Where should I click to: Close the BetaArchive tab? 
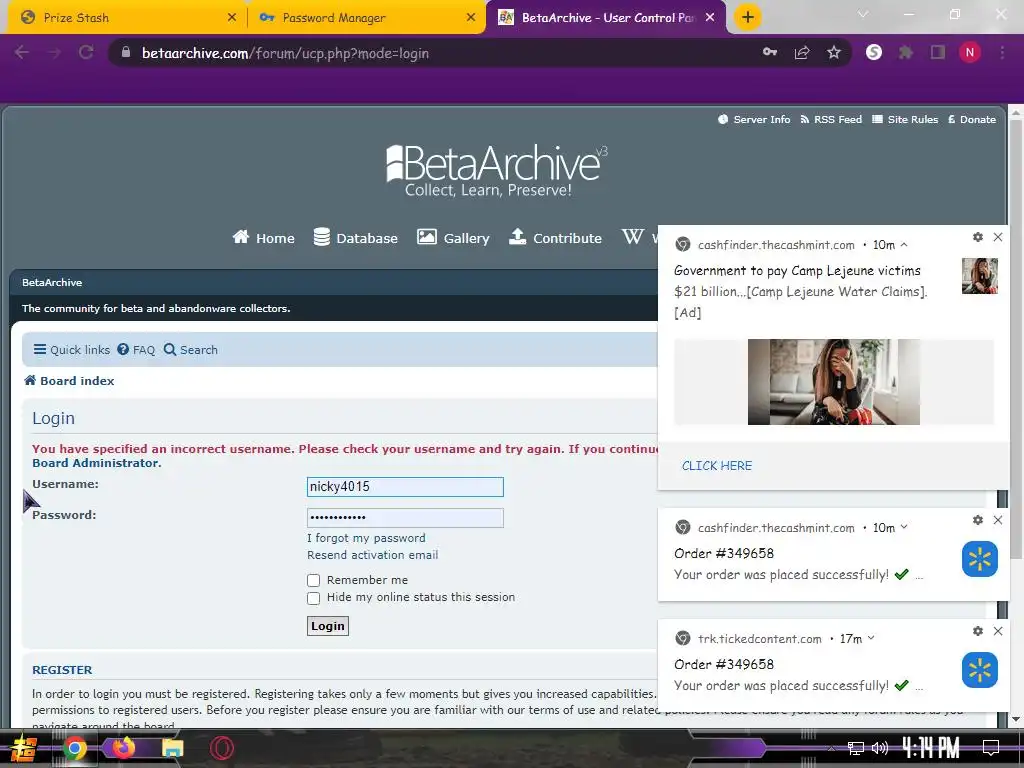coord(710,18)
